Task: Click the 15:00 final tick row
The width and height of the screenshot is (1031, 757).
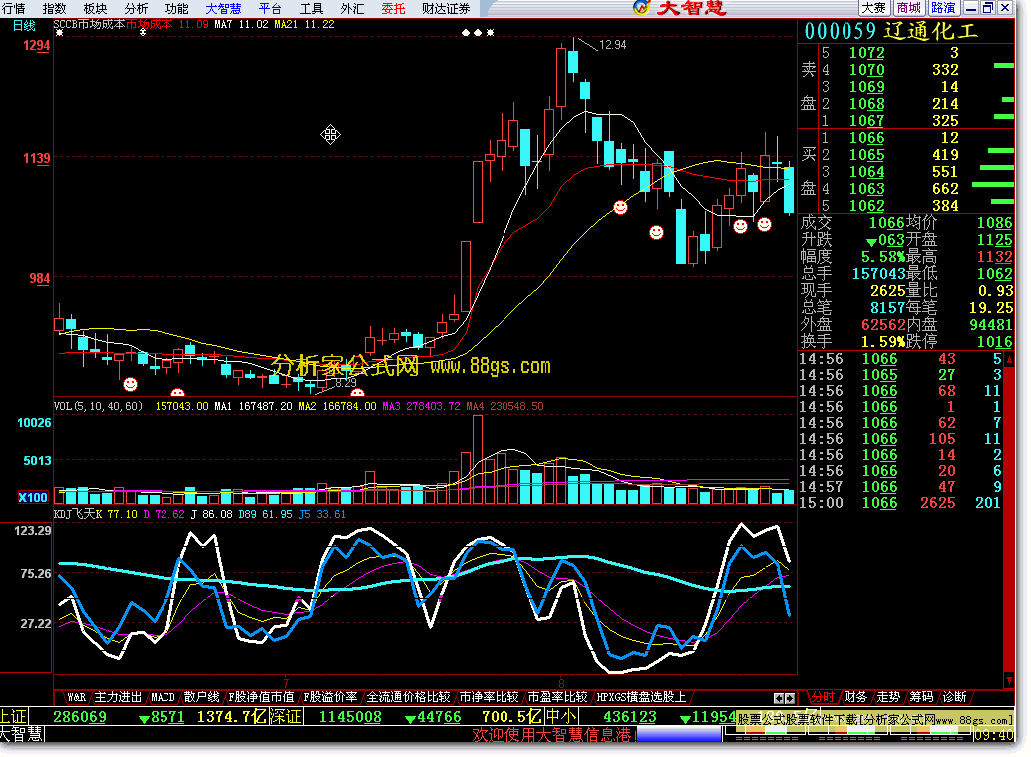Action: pyautogui.click(x=900, y=503)
